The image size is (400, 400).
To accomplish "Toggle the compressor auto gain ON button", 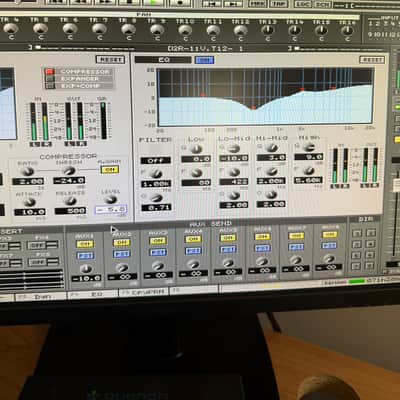I will pyautogui.click(x=110, y=170).
